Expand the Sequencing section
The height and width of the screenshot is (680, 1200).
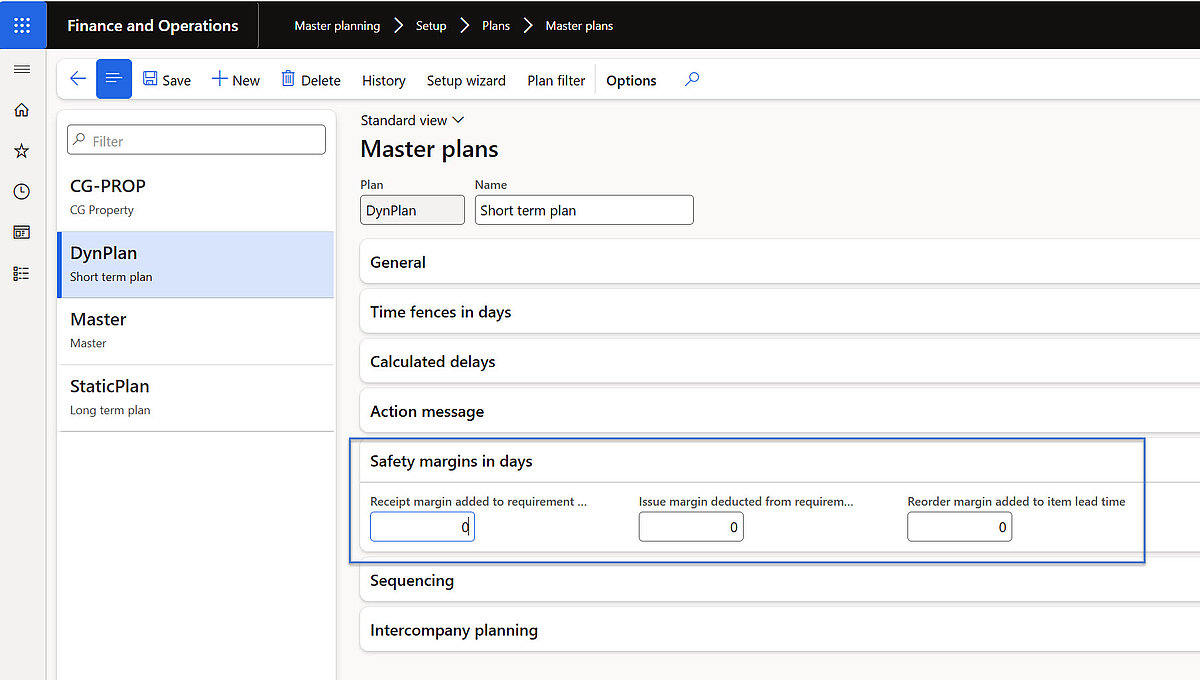tap(412, 580)
